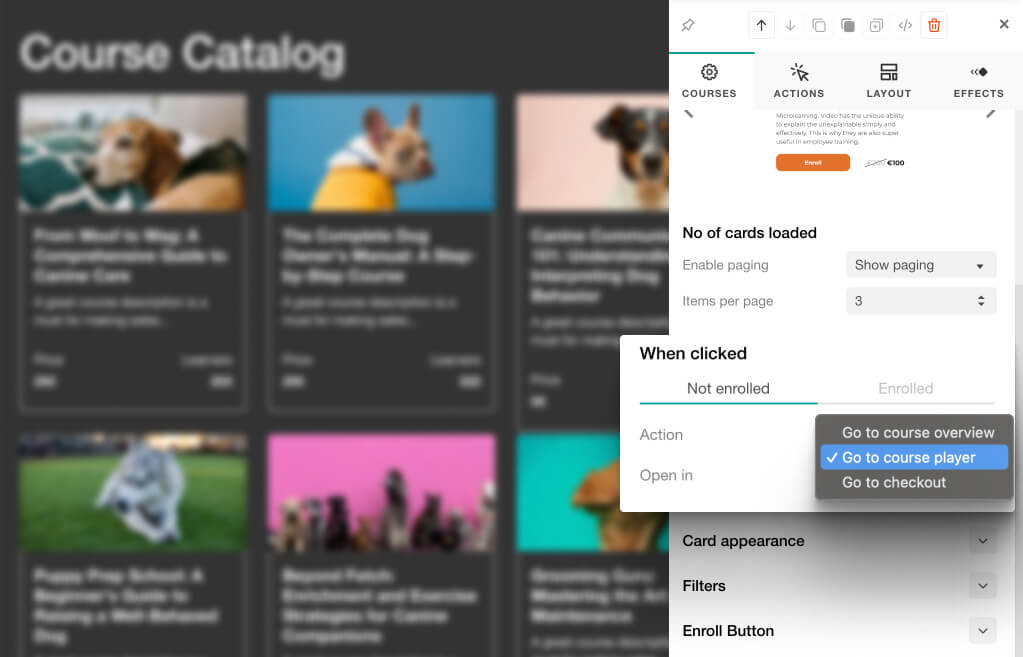Click the When clicked heading
This screenshot has height=657, width=1023.
tap(693, 354)
